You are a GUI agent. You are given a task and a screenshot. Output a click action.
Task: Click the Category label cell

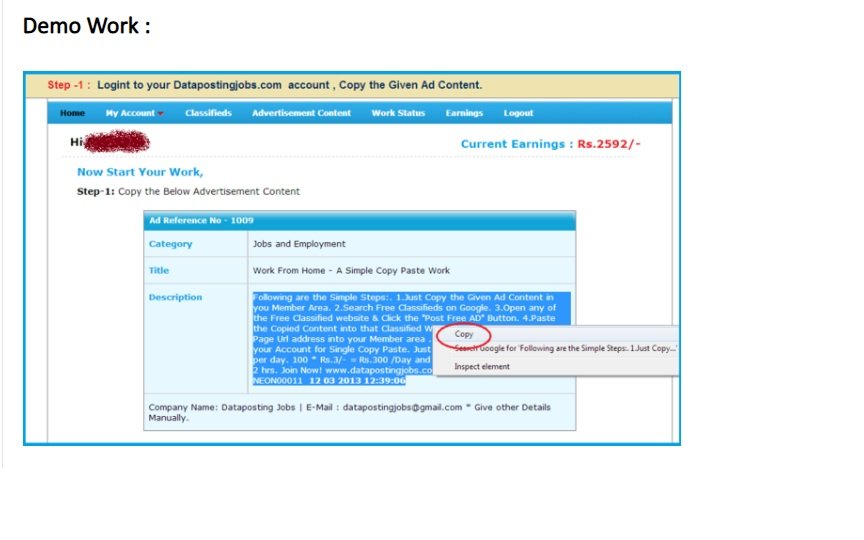click(x=196, y=244)
